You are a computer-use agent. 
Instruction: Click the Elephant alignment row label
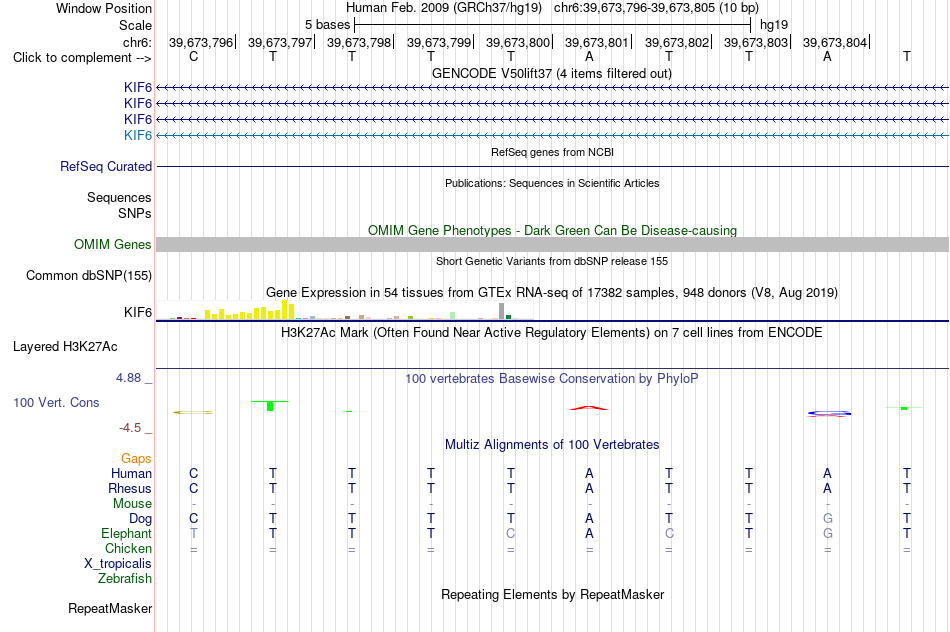tap(126, 533)
